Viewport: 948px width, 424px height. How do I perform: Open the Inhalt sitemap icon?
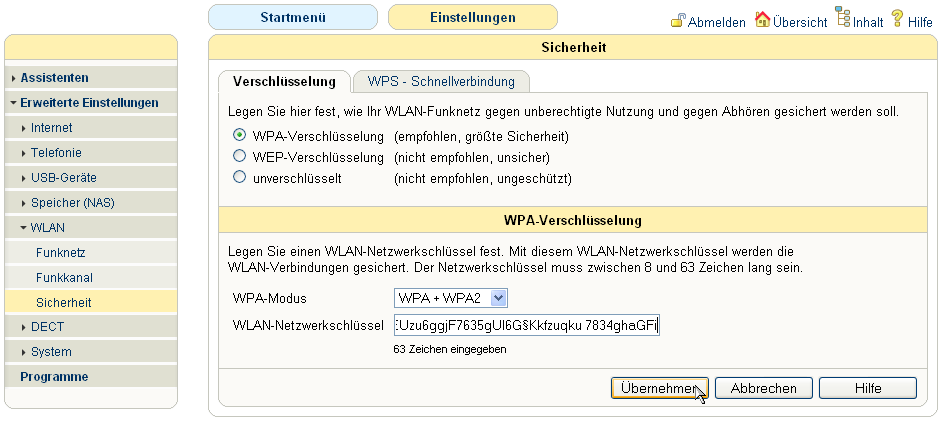[x=843, y=20]
